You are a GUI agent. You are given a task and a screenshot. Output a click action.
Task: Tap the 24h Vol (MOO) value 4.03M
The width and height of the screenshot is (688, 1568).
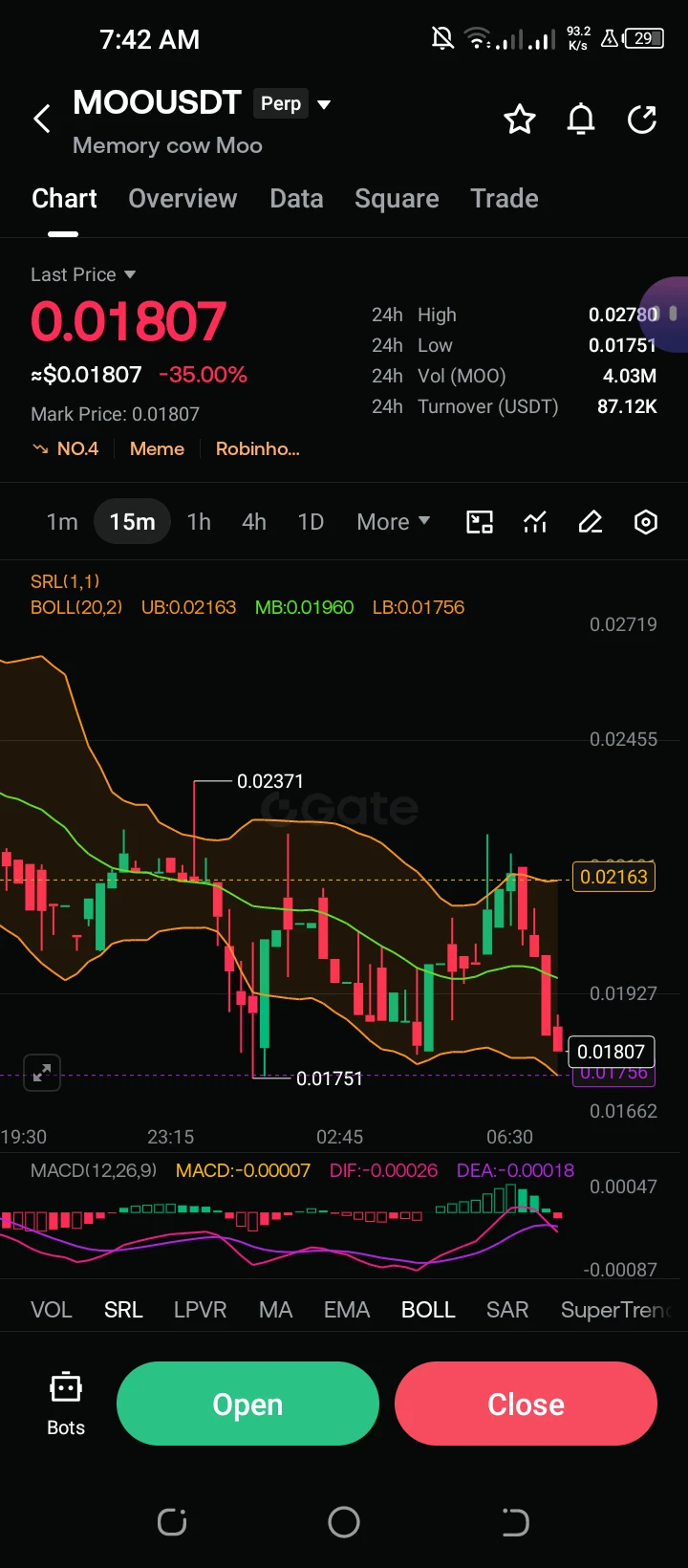630,376
